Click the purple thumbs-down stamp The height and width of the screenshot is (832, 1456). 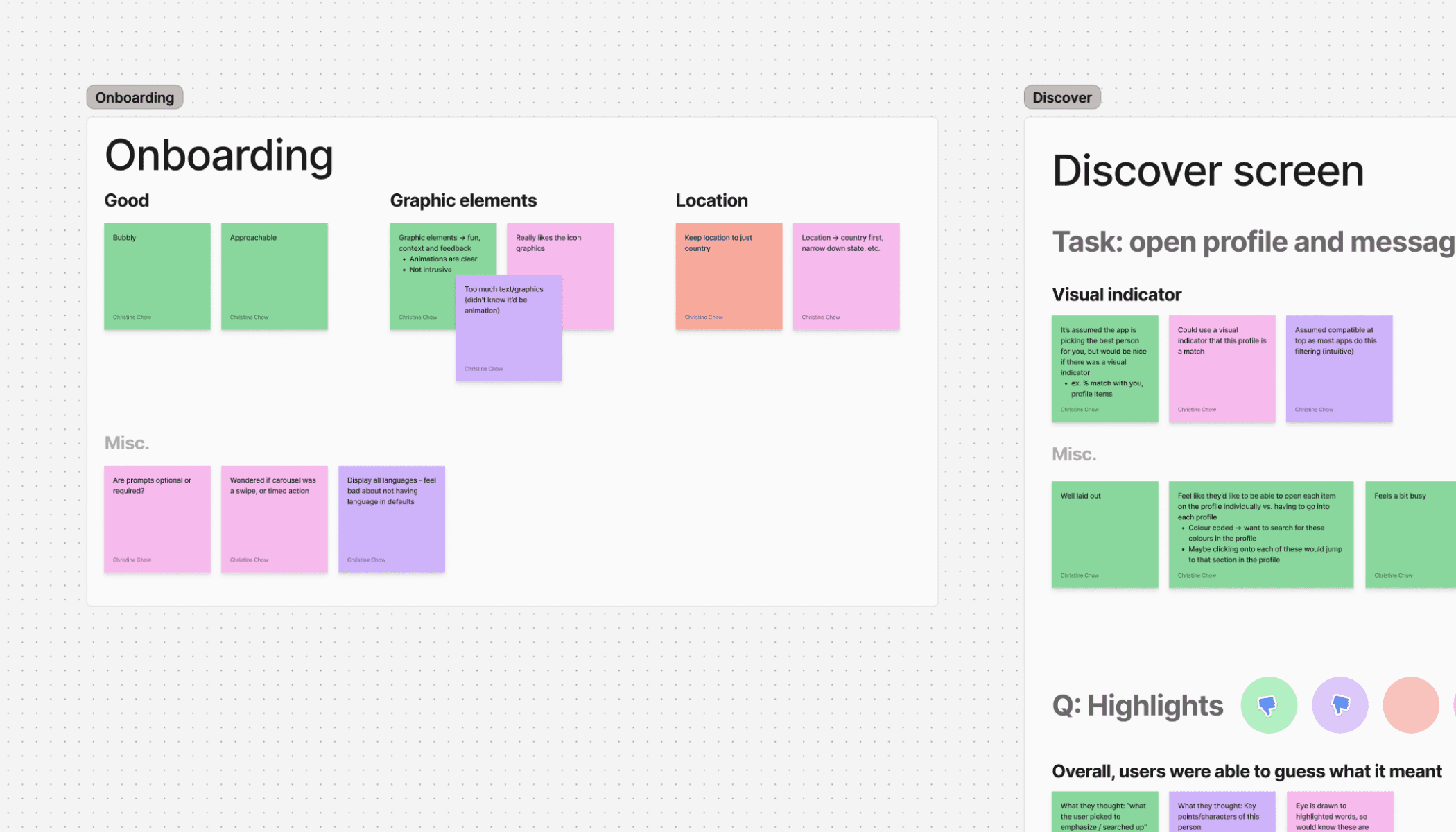(1340, 705)
